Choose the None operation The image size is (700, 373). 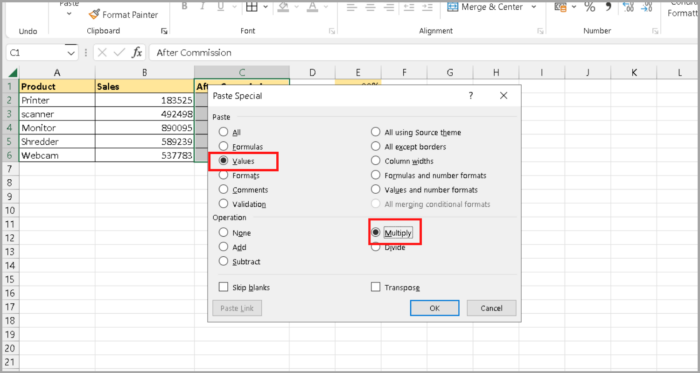(235, 233)
